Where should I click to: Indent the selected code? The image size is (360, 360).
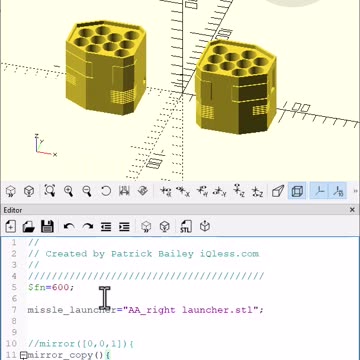click(x=124, y=227)
